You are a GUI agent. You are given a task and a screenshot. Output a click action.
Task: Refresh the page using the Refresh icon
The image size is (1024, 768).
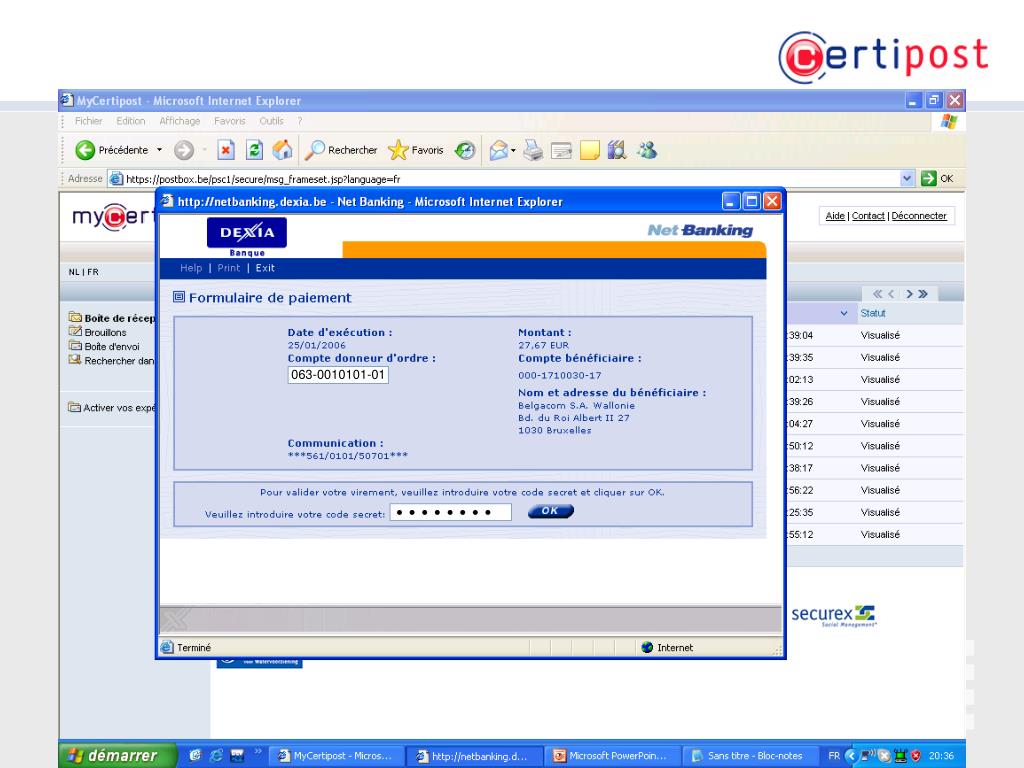tap(254, 150)
